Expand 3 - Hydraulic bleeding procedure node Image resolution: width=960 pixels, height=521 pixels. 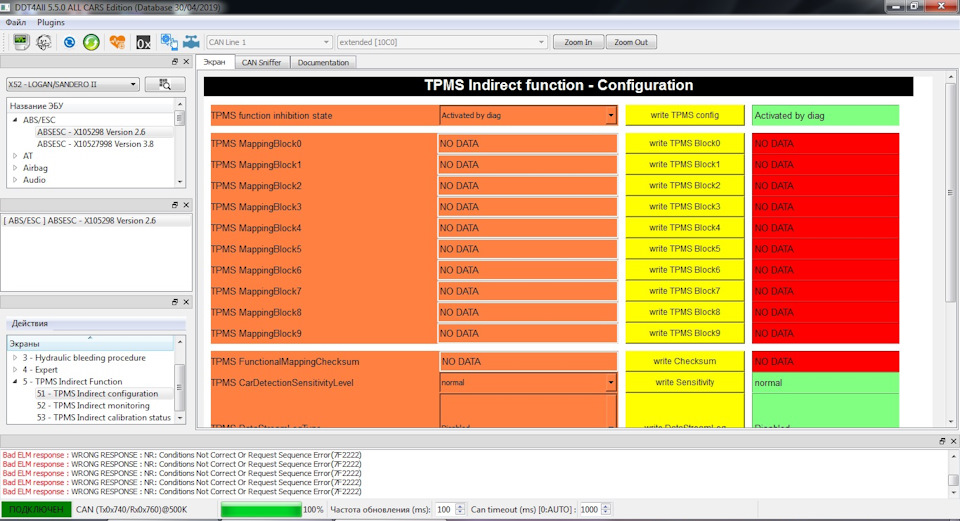point(15,358)
